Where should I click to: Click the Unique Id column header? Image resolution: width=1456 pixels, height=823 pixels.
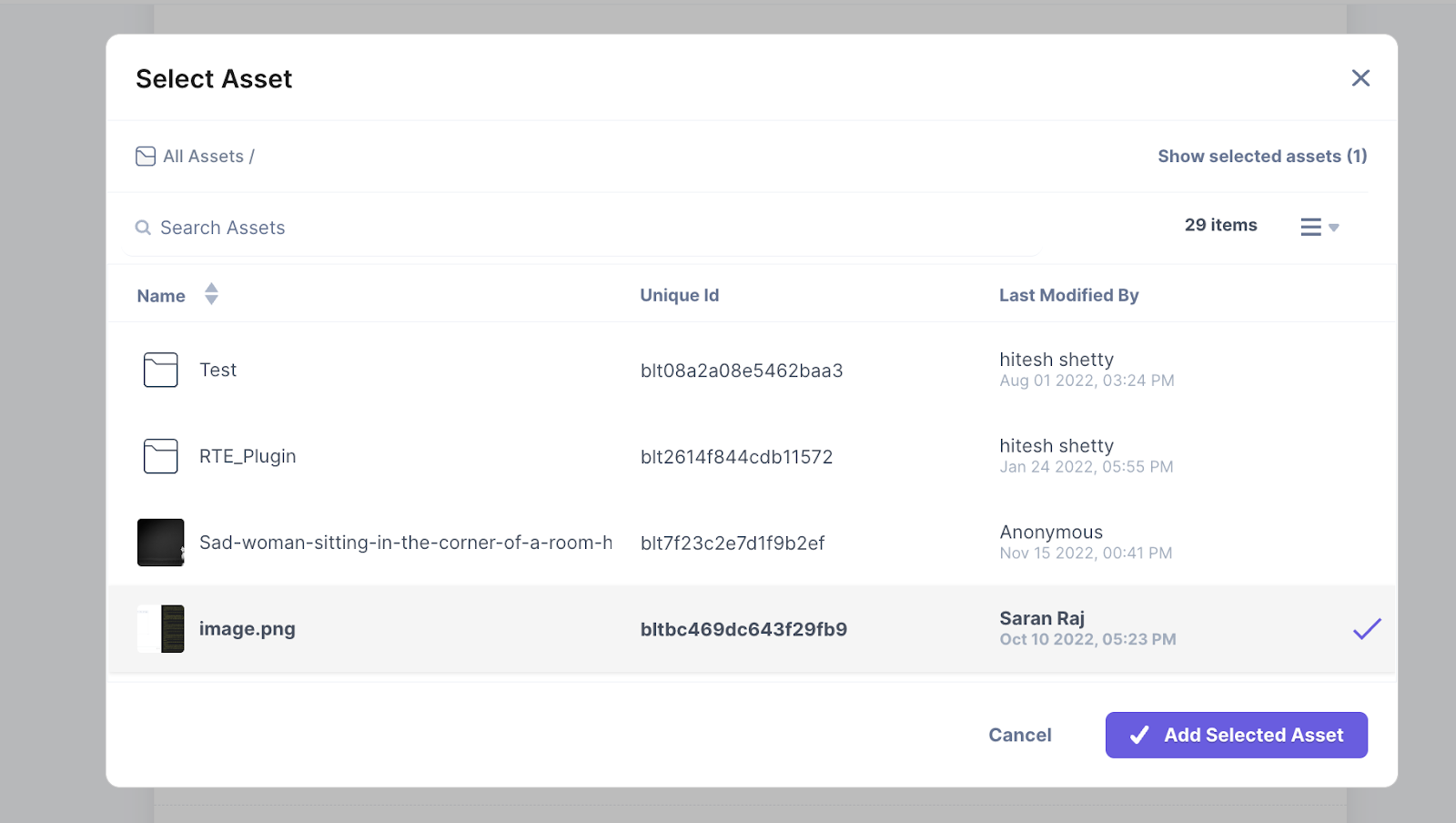680,295
